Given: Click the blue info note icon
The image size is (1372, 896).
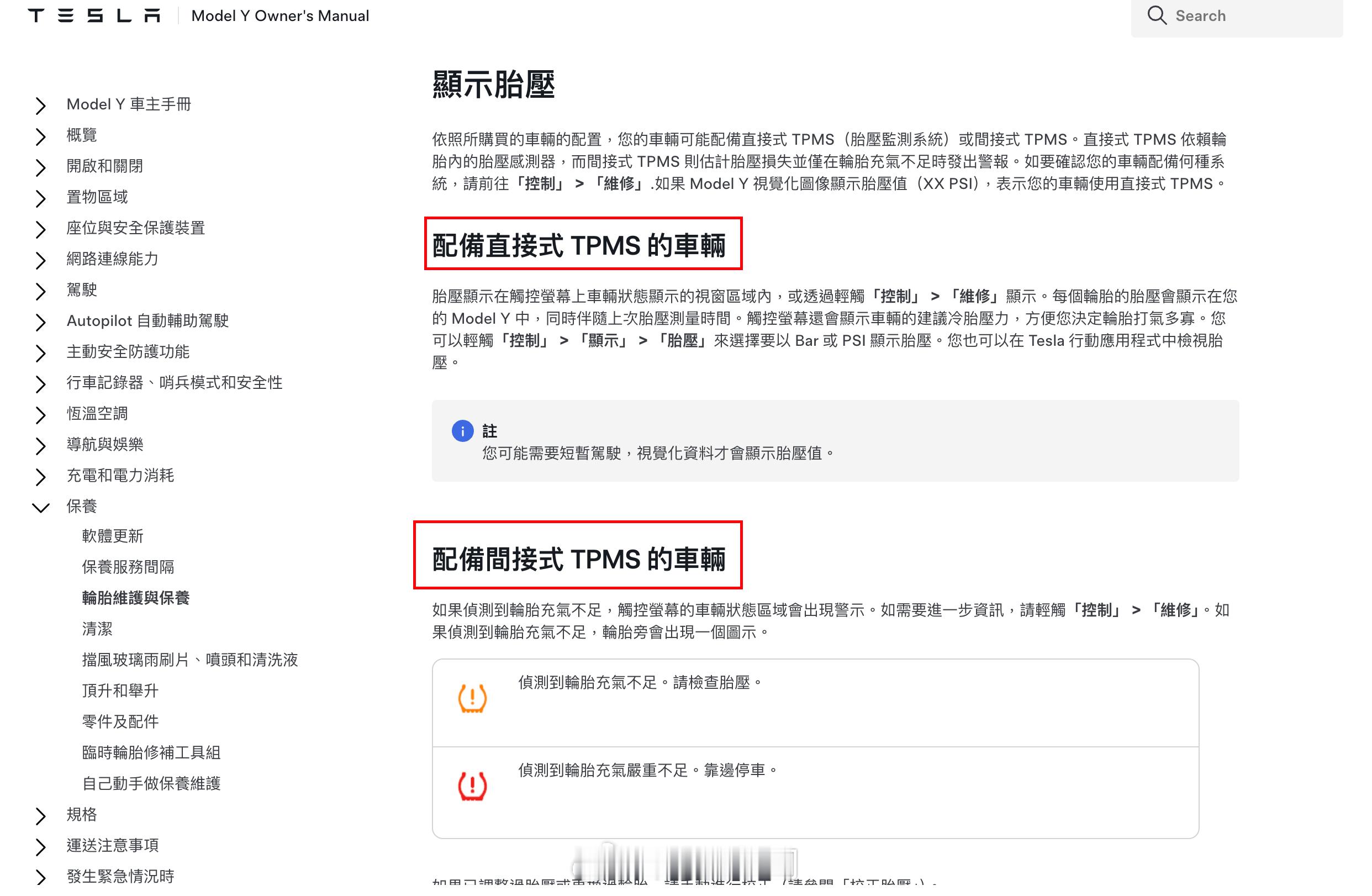Looking at the screenshot, I should tap(462, 431).
